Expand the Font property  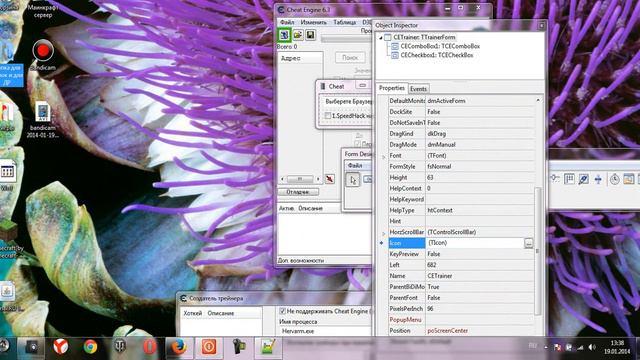point(383,156)
